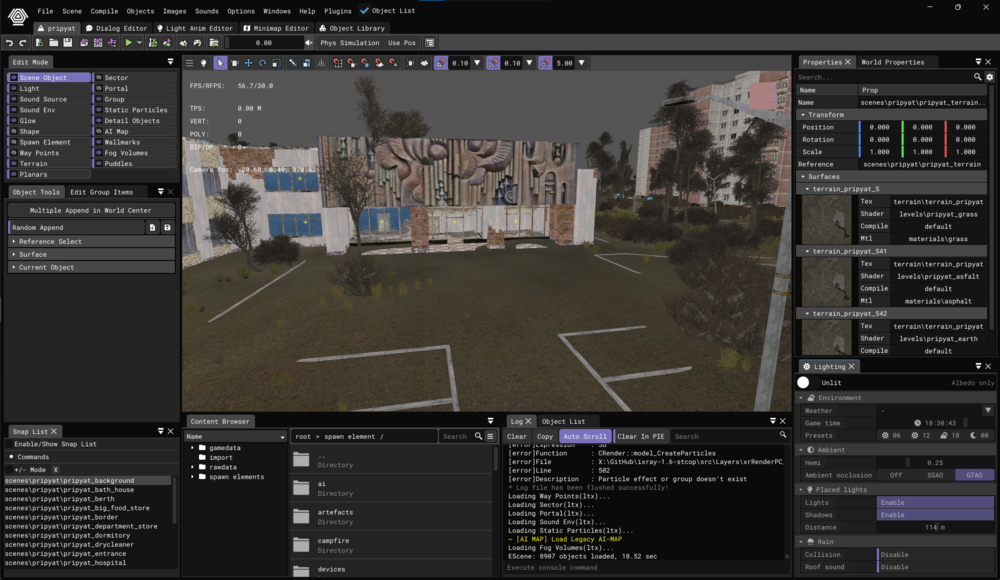
Task: Open the play button dropdown arrow
Action: [x=139, y=43]
